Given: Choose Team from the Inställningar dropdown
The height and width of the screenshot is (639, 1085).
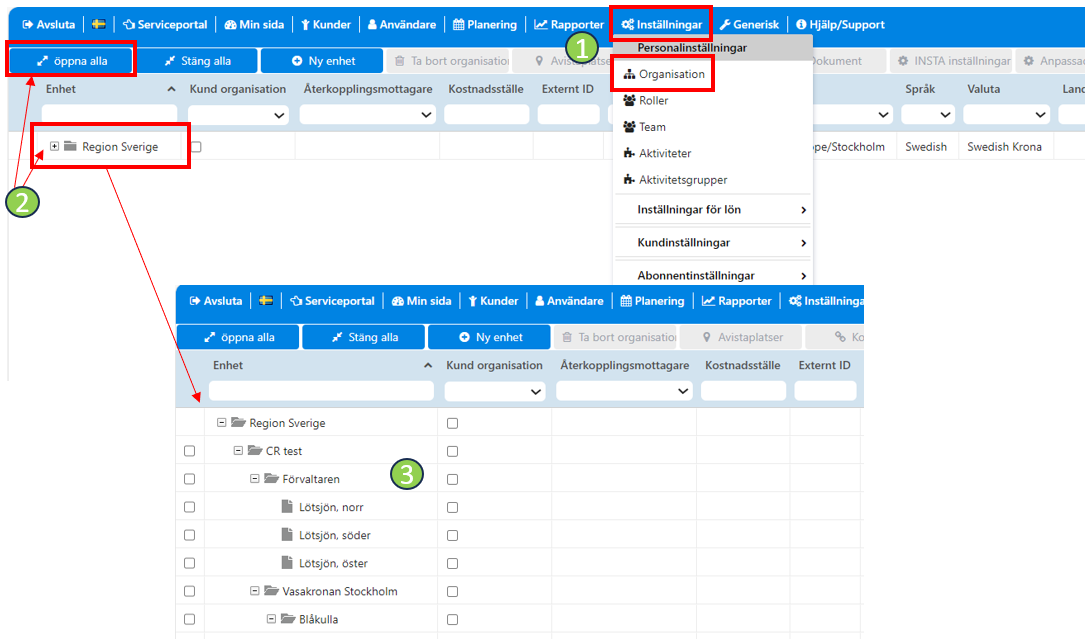Looking at the screenshot, I should point(644,127).
